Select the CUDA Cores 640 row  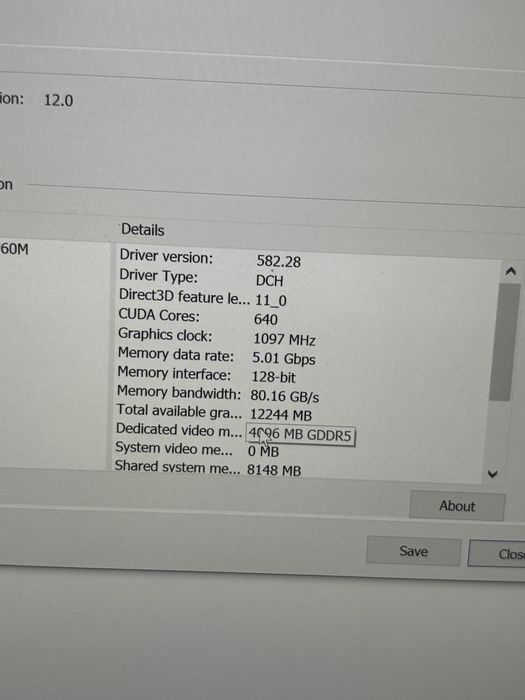click(x=198, y=317)
